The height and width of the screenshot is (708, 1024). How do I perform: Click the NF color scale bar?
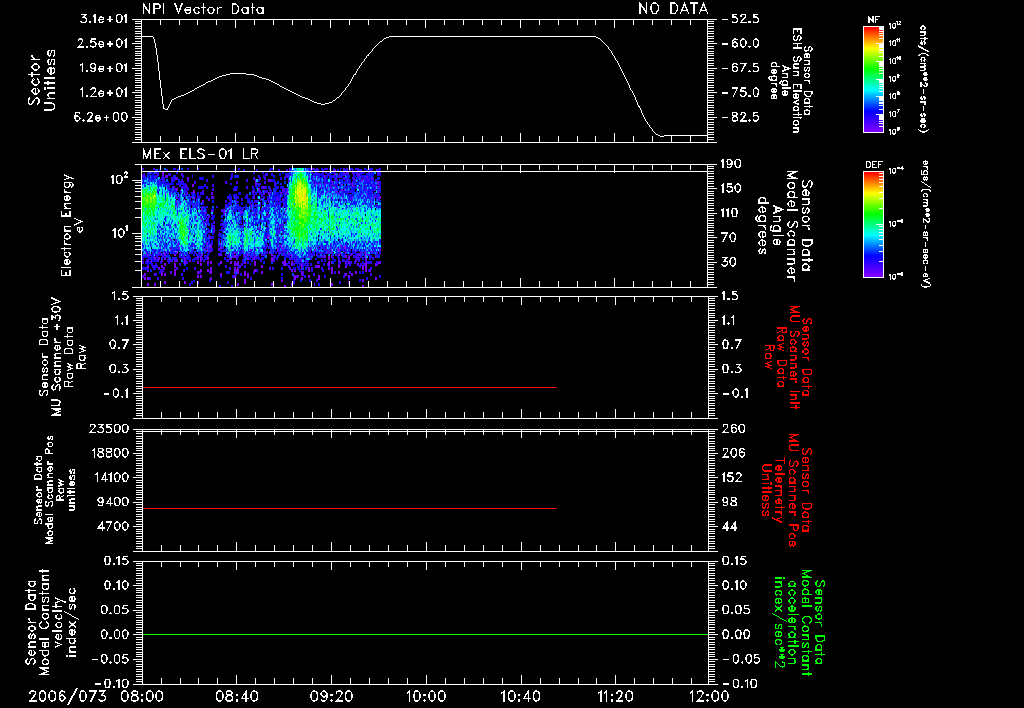pyautogui.click(x=874, y=79)
